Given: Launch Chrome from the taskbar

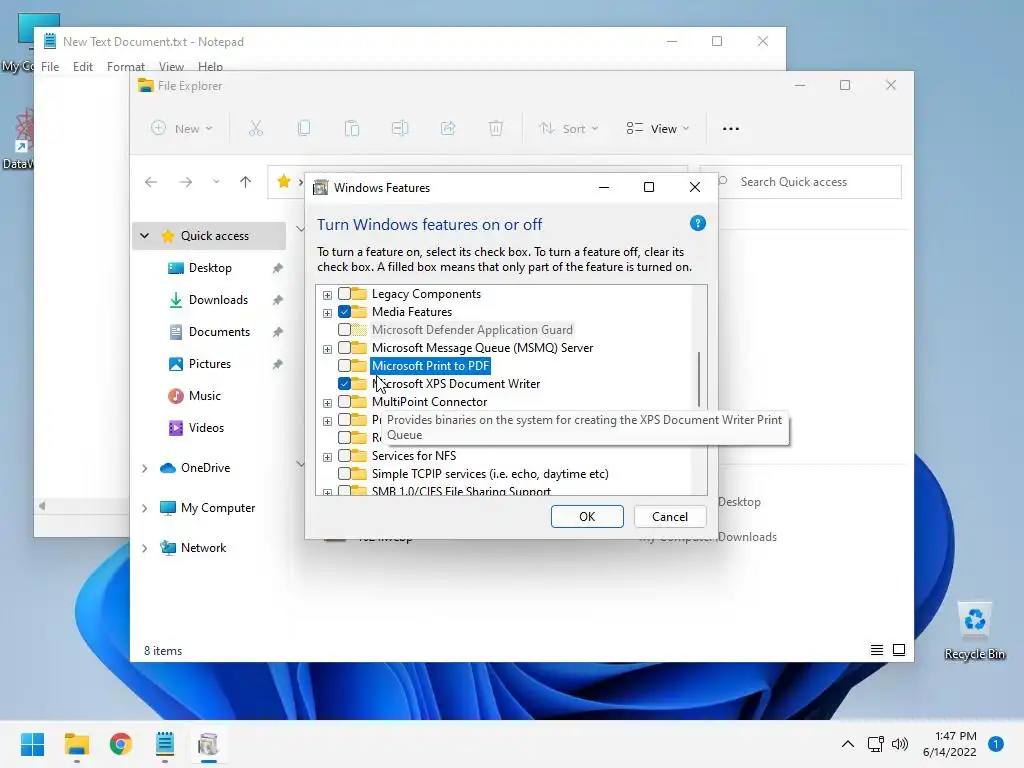Looking at the screenshot, I should tap(121, 744).
